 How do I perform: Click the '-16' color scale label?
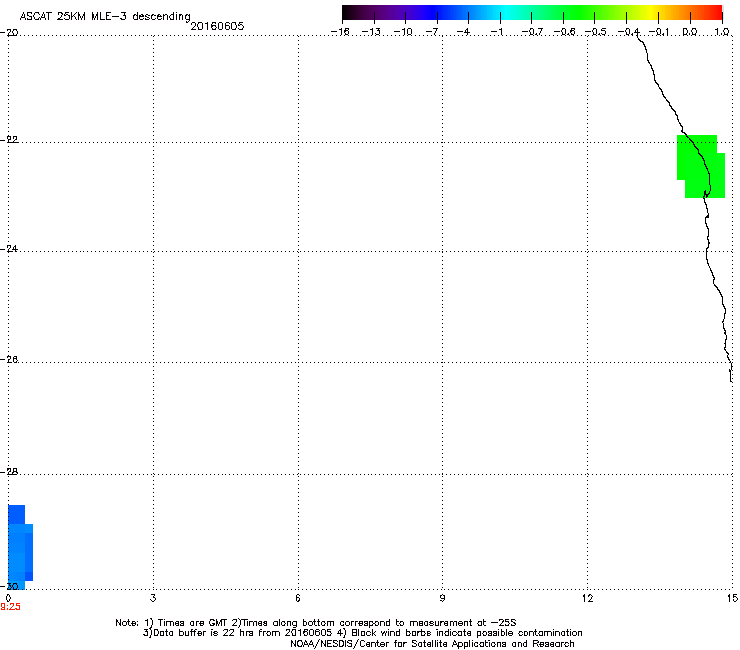click(340, 32)
